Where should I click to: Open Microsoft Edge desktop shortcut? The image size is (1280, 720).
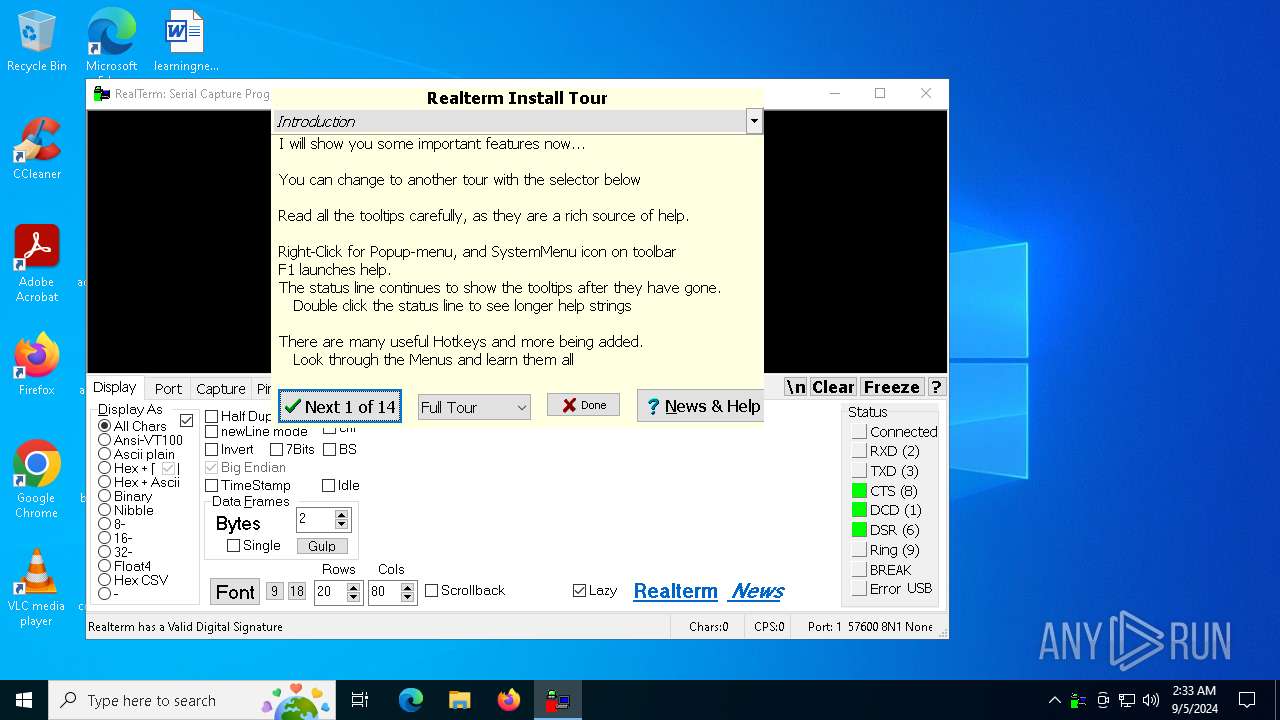111,42
